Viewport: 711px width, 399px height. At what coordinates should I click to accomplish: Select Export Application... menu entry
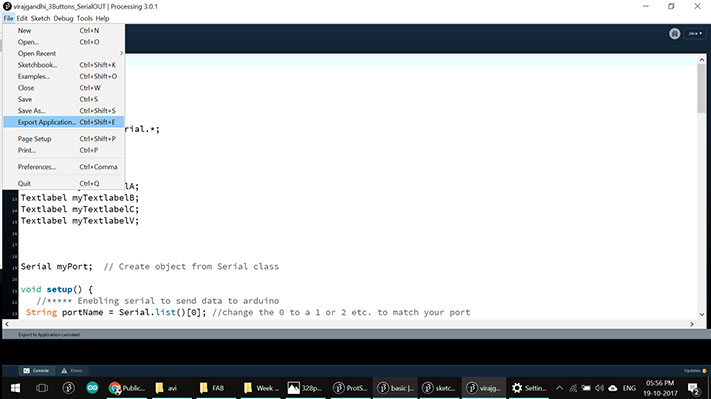click(x=63, y=122)
